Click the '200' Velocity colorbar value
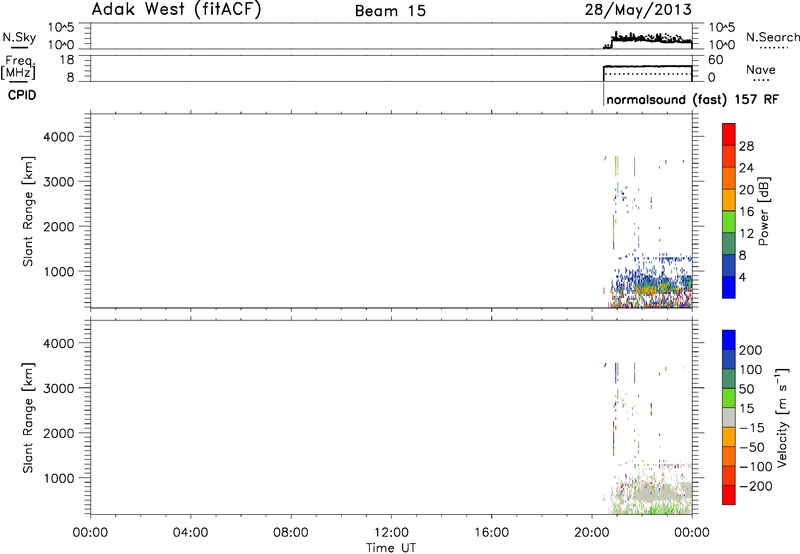The height and width of the screenshot is (554, 800). click(x=751, y=350)
